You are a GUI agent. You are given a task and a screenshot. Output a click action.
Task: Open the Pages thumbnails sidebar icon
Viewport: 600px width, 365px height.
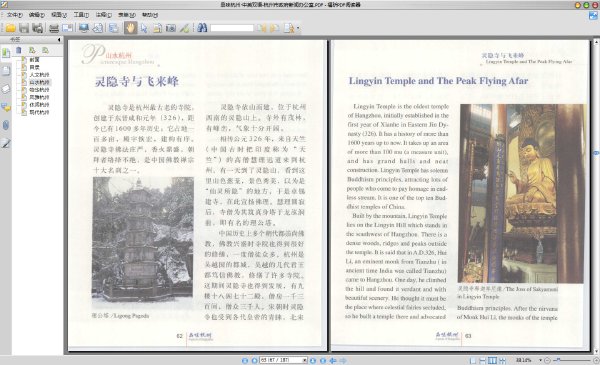6,71
